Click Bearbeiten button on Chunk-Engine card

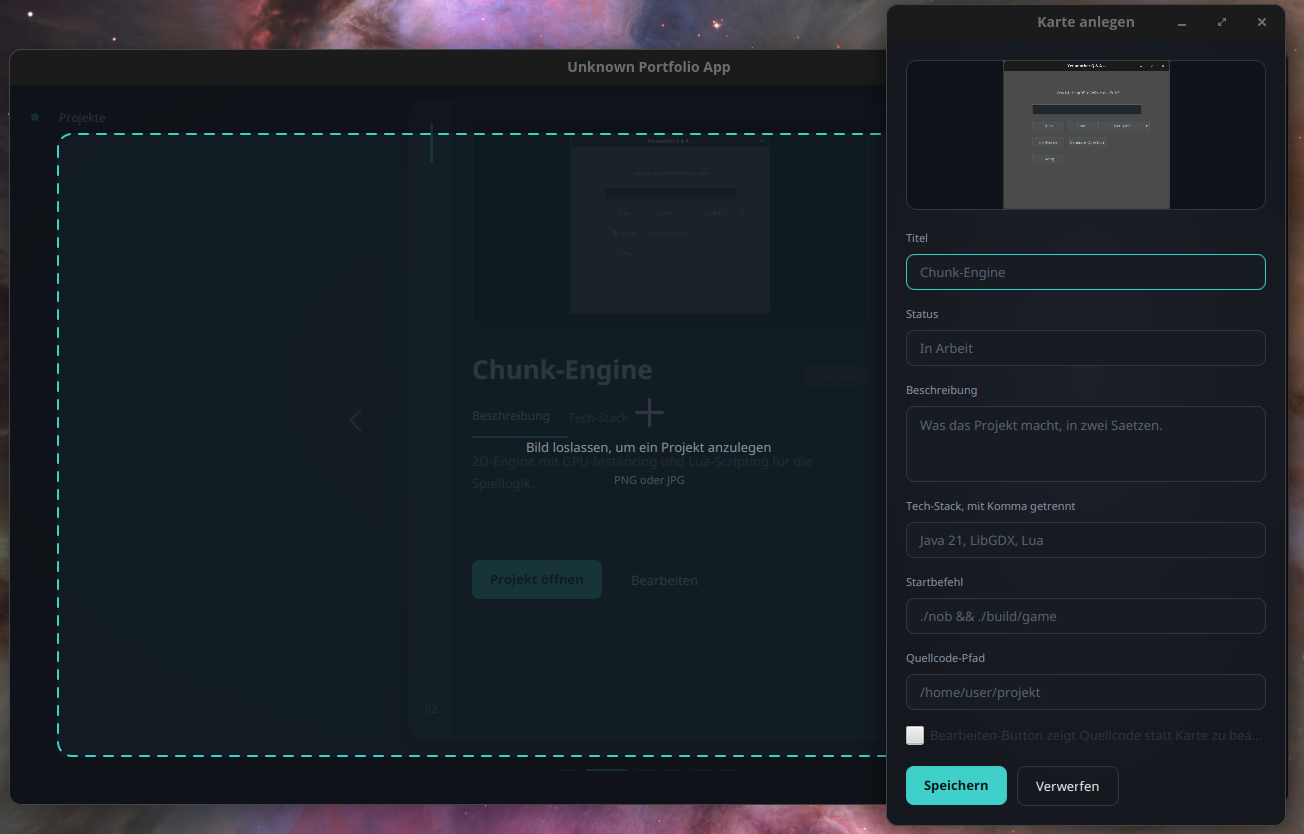tap(665, 580)
